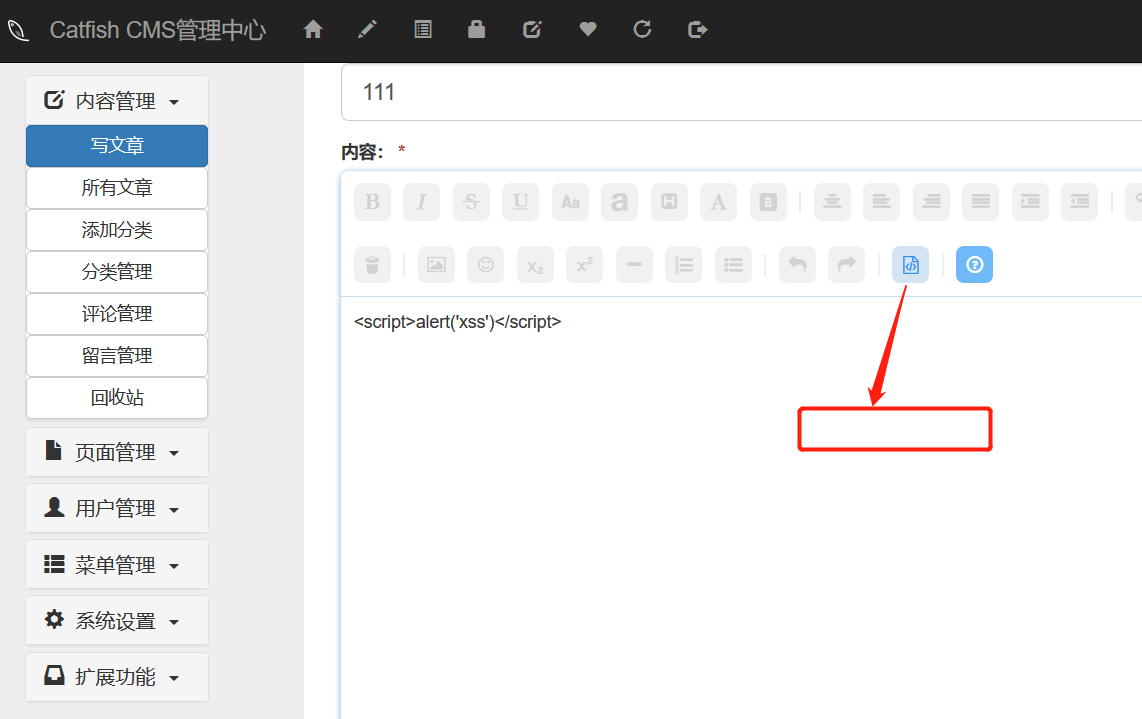Open the Aa font size tool
The height and width of the screenshot is (719, 1142).
point(570,202)
